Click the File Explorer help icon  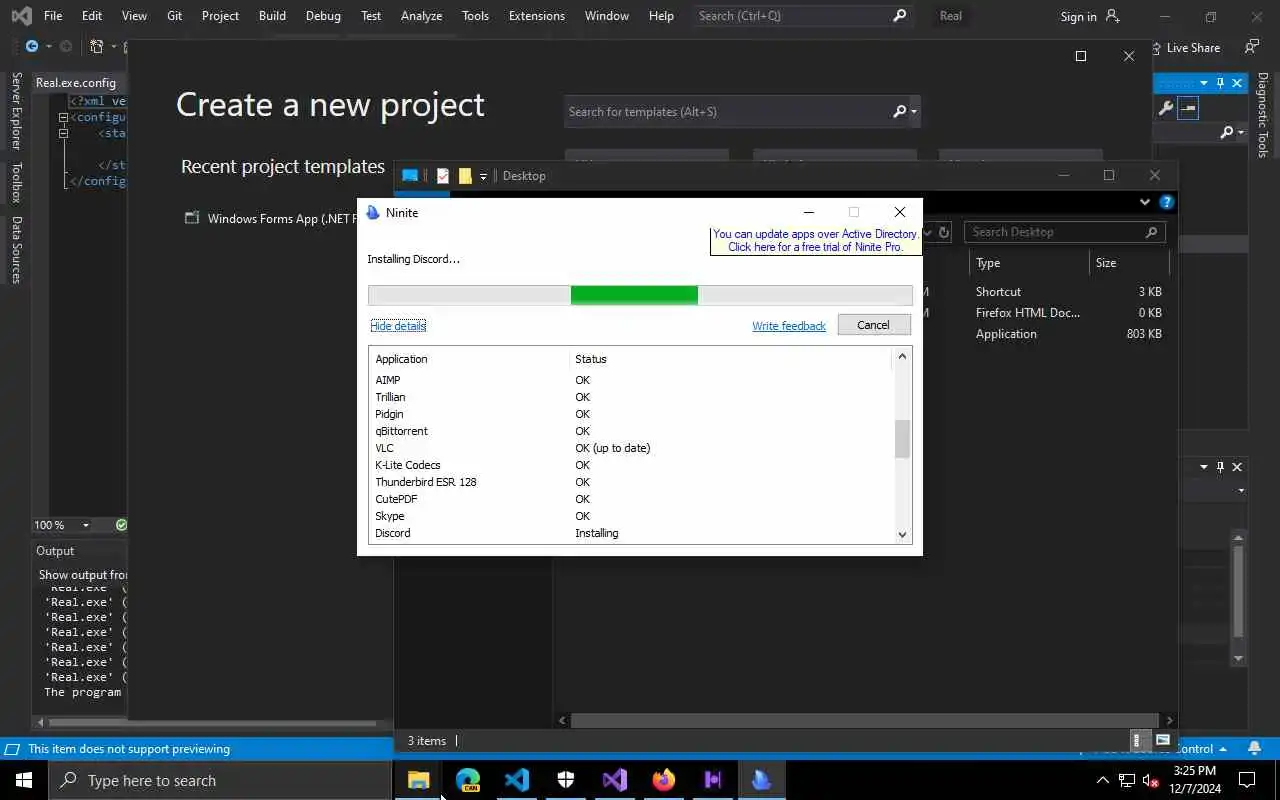1166,202
